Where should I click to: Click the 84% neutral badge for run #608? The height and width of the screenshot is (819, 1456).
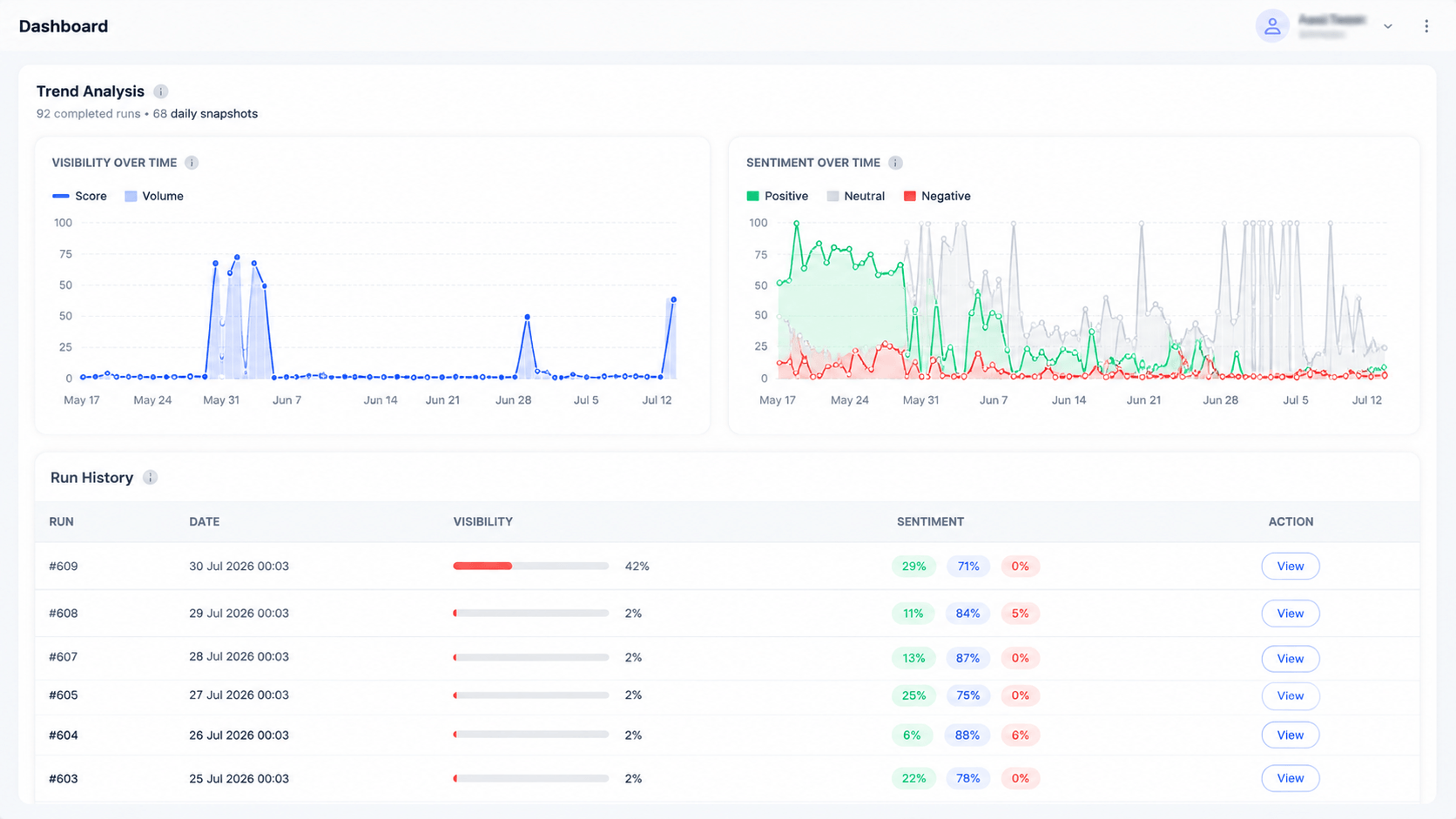967,614
